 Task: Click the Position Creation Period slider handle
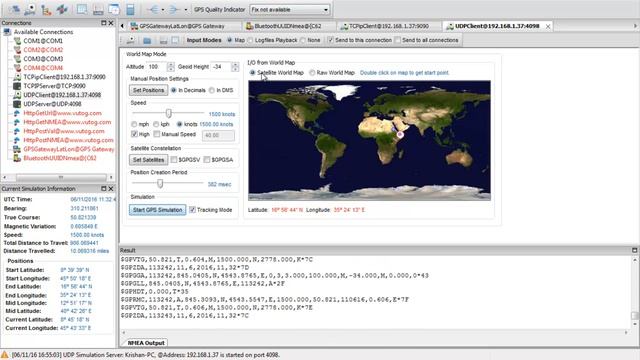160,183
